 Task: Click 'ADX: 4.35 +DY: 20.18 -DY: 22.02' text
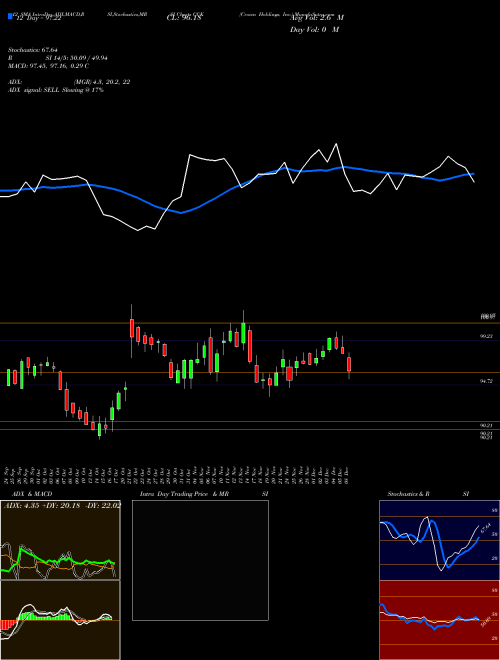(62, 506)
